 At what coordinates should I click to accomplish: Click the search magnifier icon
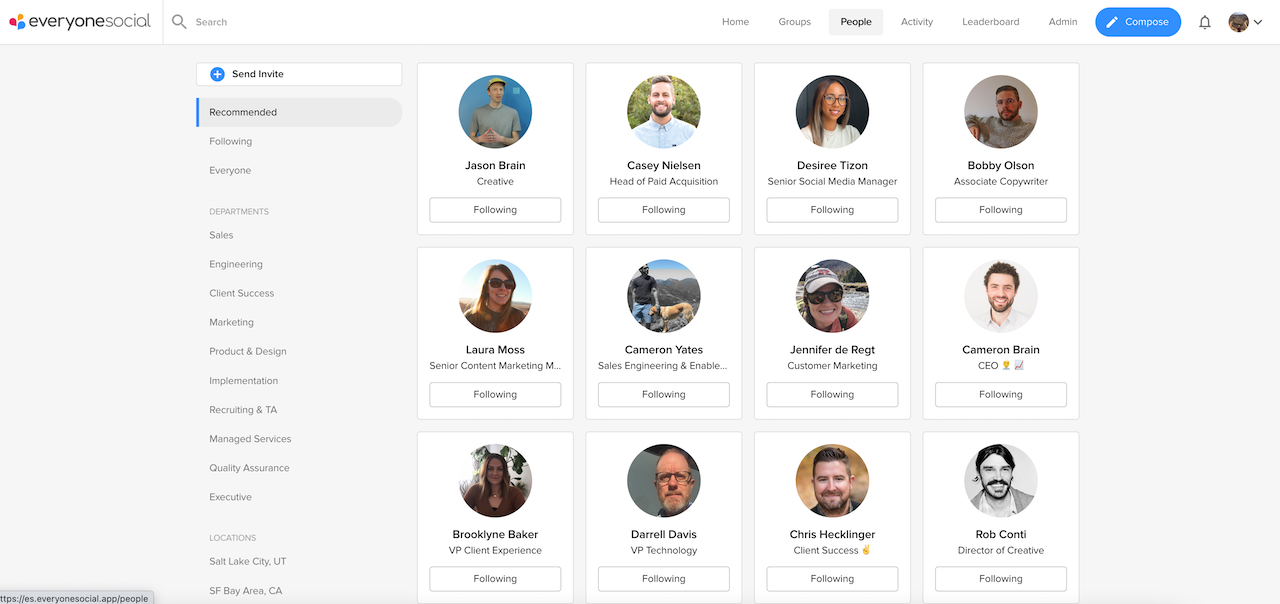click(178, 21)
